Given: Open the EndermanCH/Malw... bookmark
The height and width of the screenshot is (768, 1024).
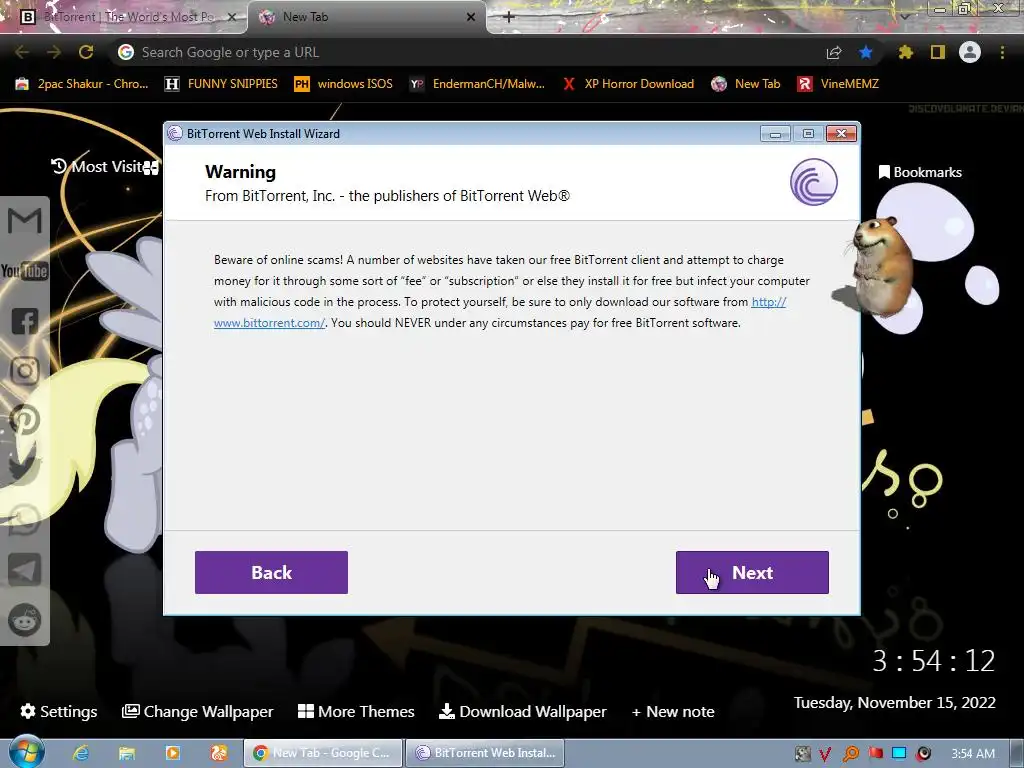Looking at the screenshot, I should 477,84.
